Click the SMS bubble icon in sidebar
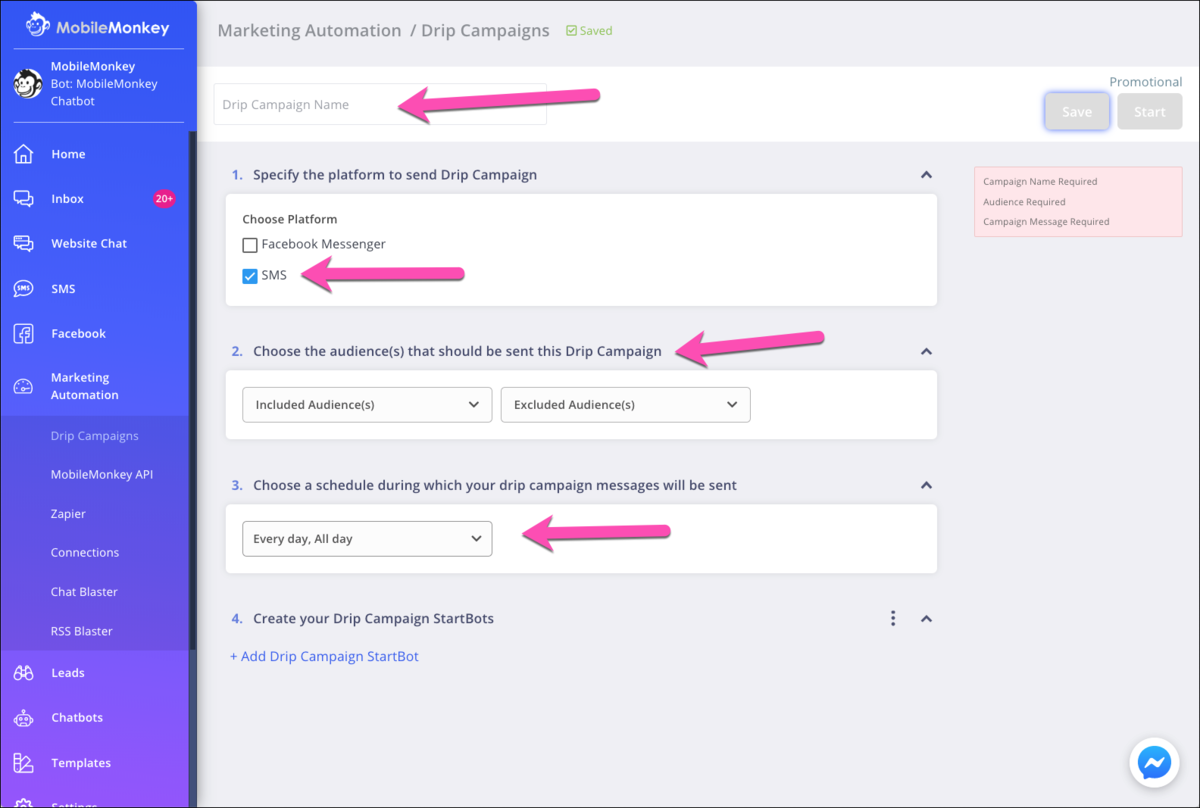The height and width of the screenshot is (808, 1200). [x=24, y=289]
